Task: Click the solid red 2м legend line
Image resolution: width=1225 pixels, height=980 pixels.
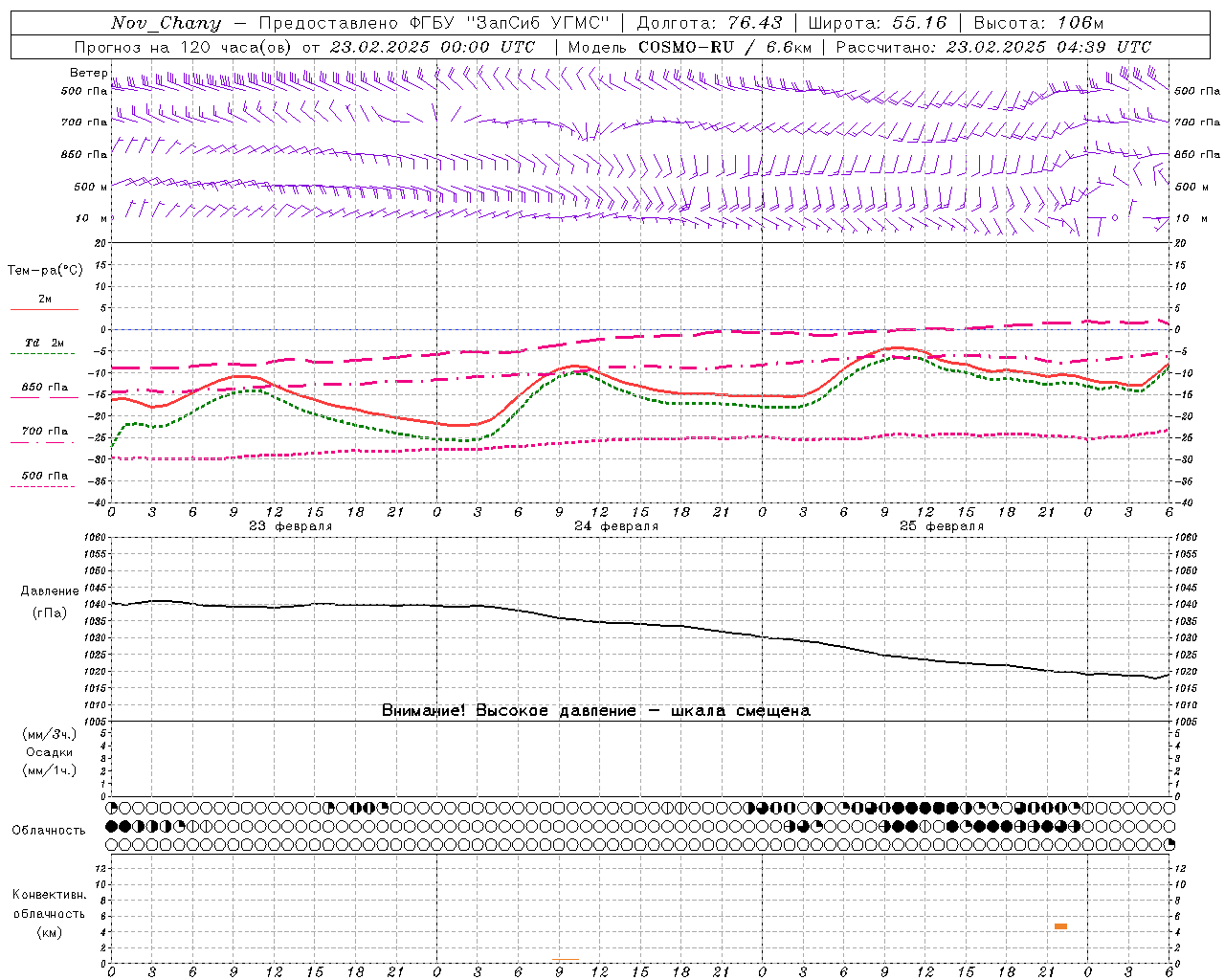Action: pyautogui.click(x=44, y=309)
